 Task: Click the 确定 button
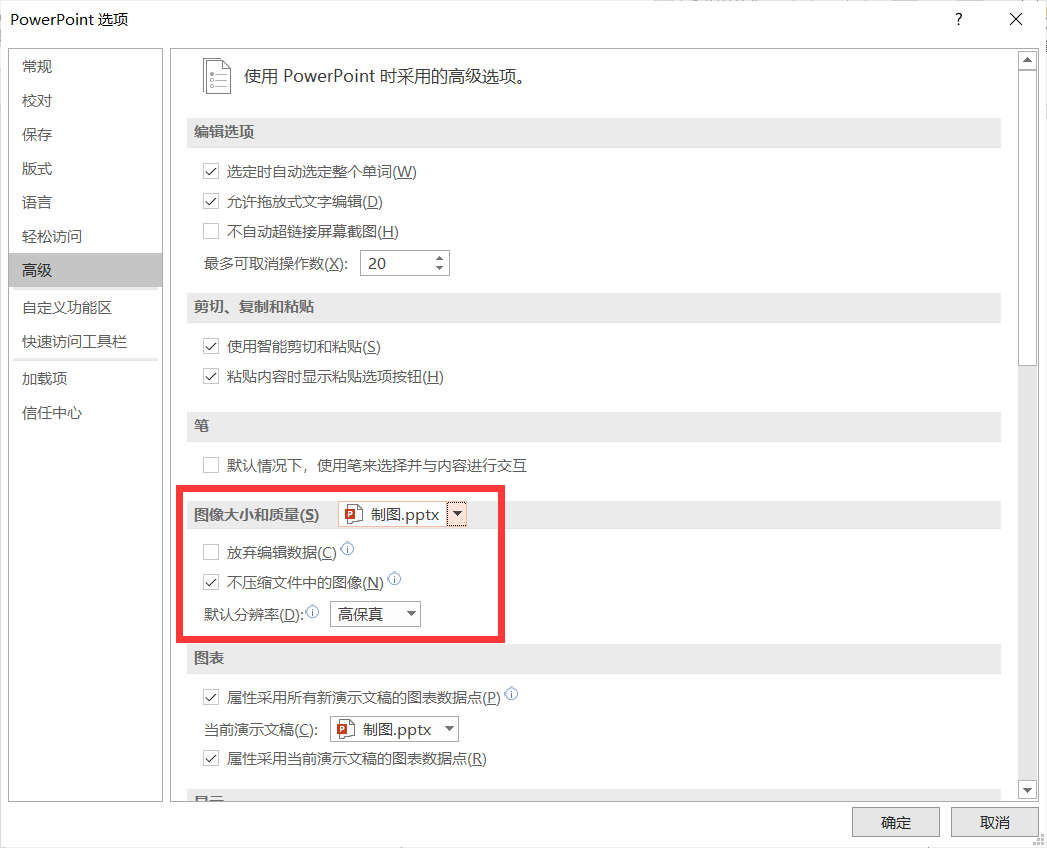894,821
